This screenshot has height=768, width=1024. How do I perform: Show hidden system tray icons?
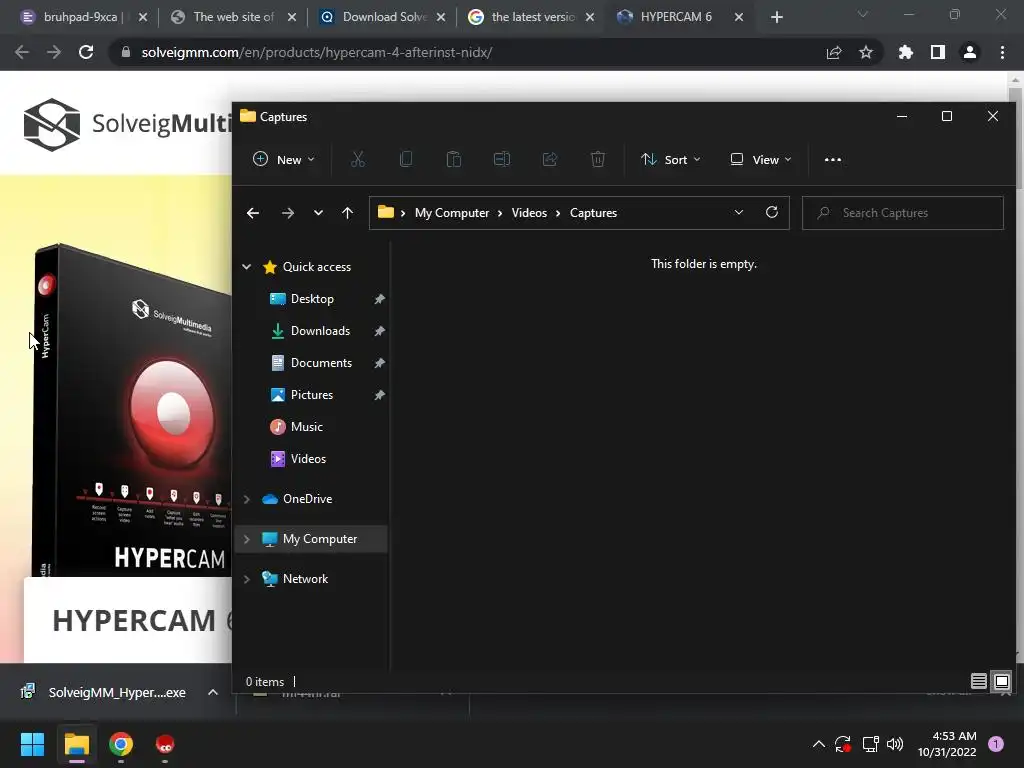click(818, 744)
